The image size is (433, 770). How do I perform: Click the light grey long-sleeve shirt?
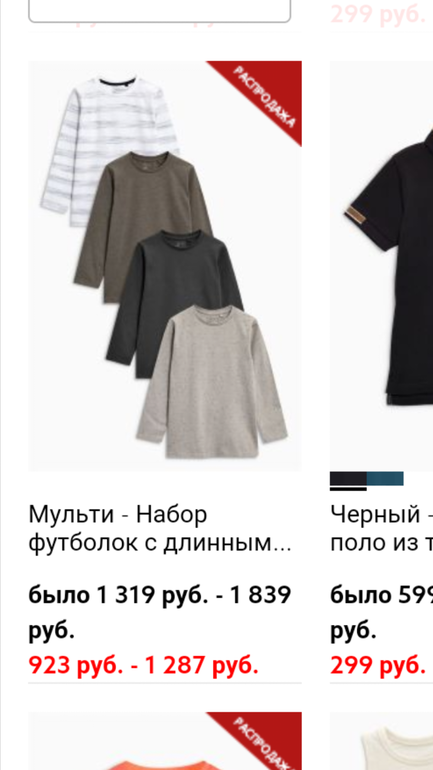click(212, 381)
